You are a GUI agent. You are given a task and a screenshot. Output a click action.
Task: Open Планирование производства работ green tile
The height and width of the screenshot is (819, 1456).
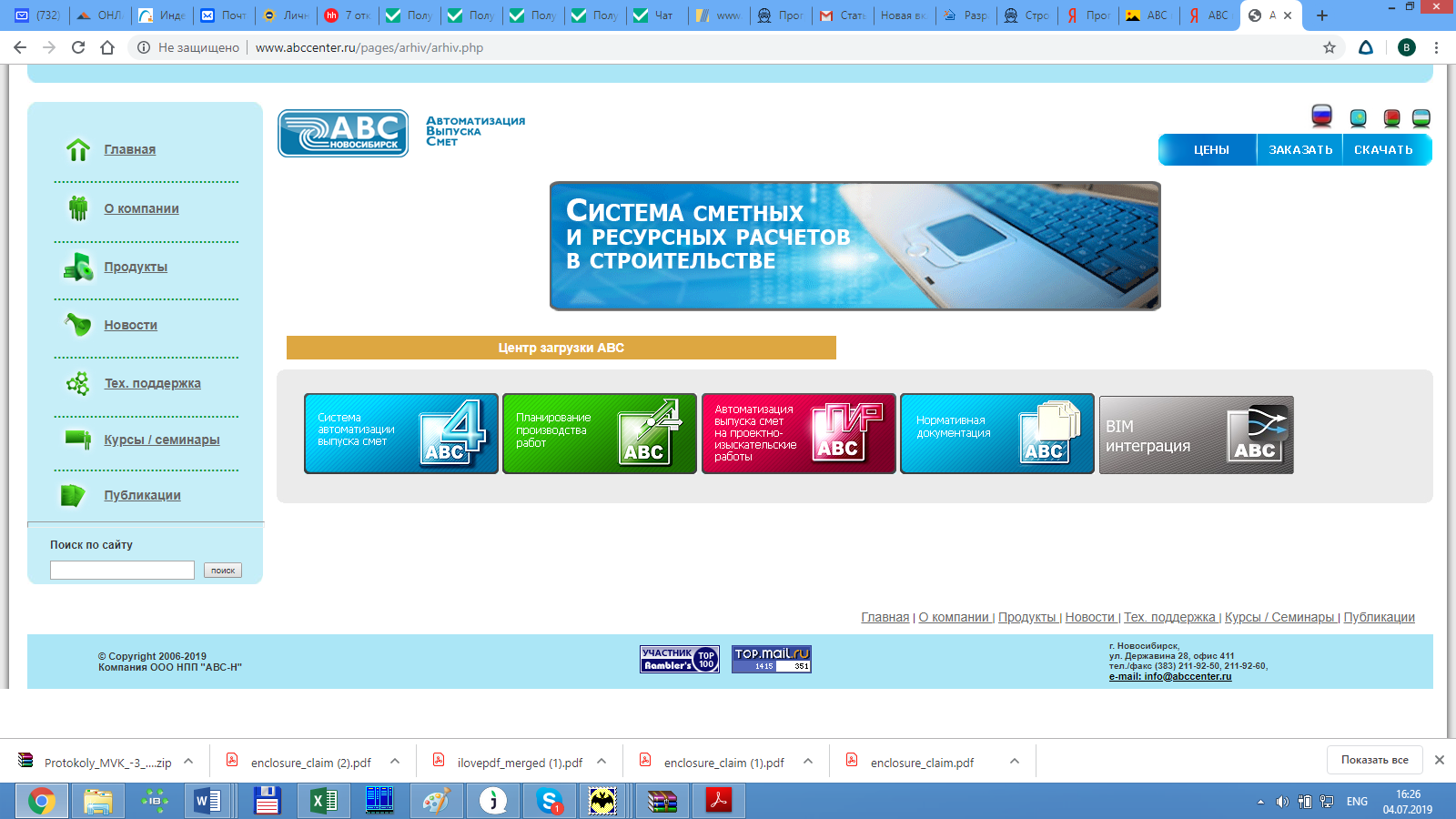click(x=600, y=434)
